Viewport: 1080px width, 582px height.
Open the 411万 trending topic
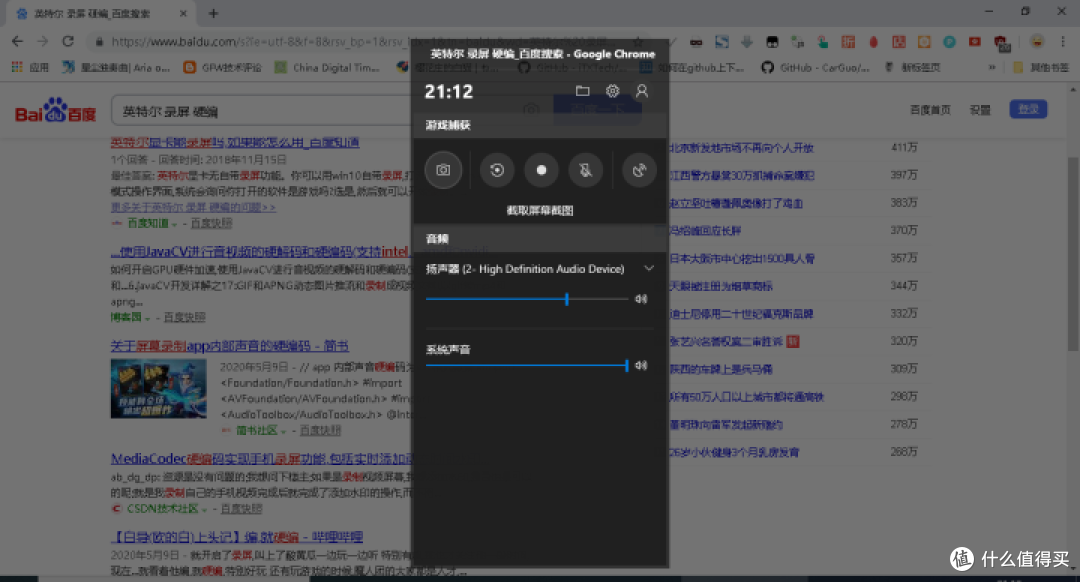pyautogui.click(x=740, y=147)
